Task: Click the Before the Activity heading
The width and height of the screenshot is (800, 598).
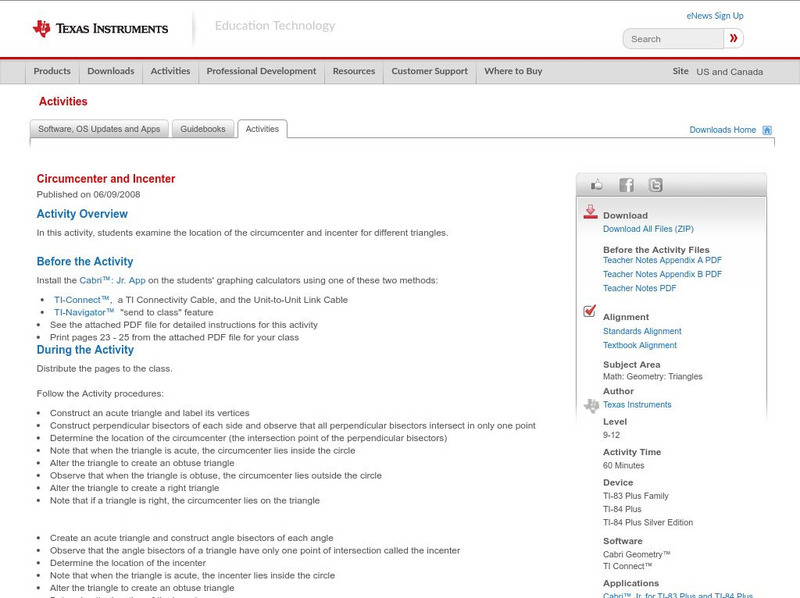Action: tap(85, 261)
